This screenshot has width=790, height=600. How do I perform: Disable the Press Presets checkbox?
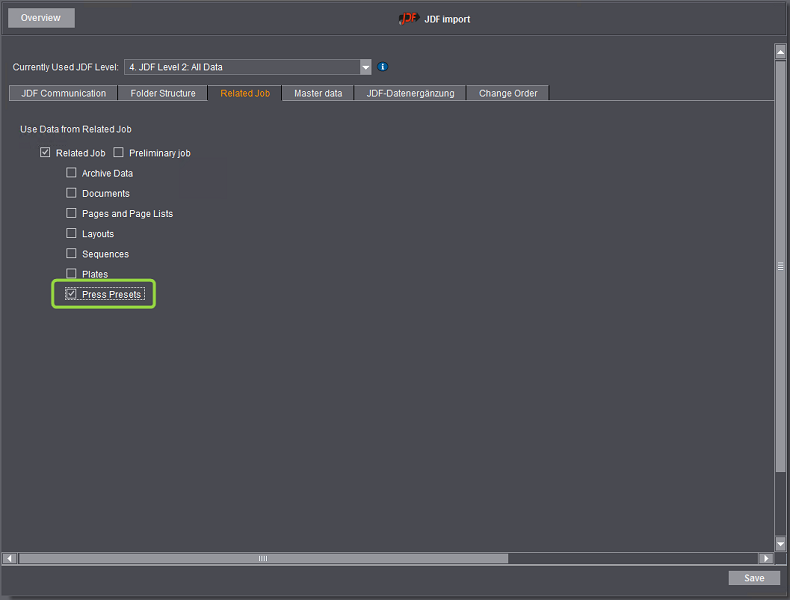71,294
